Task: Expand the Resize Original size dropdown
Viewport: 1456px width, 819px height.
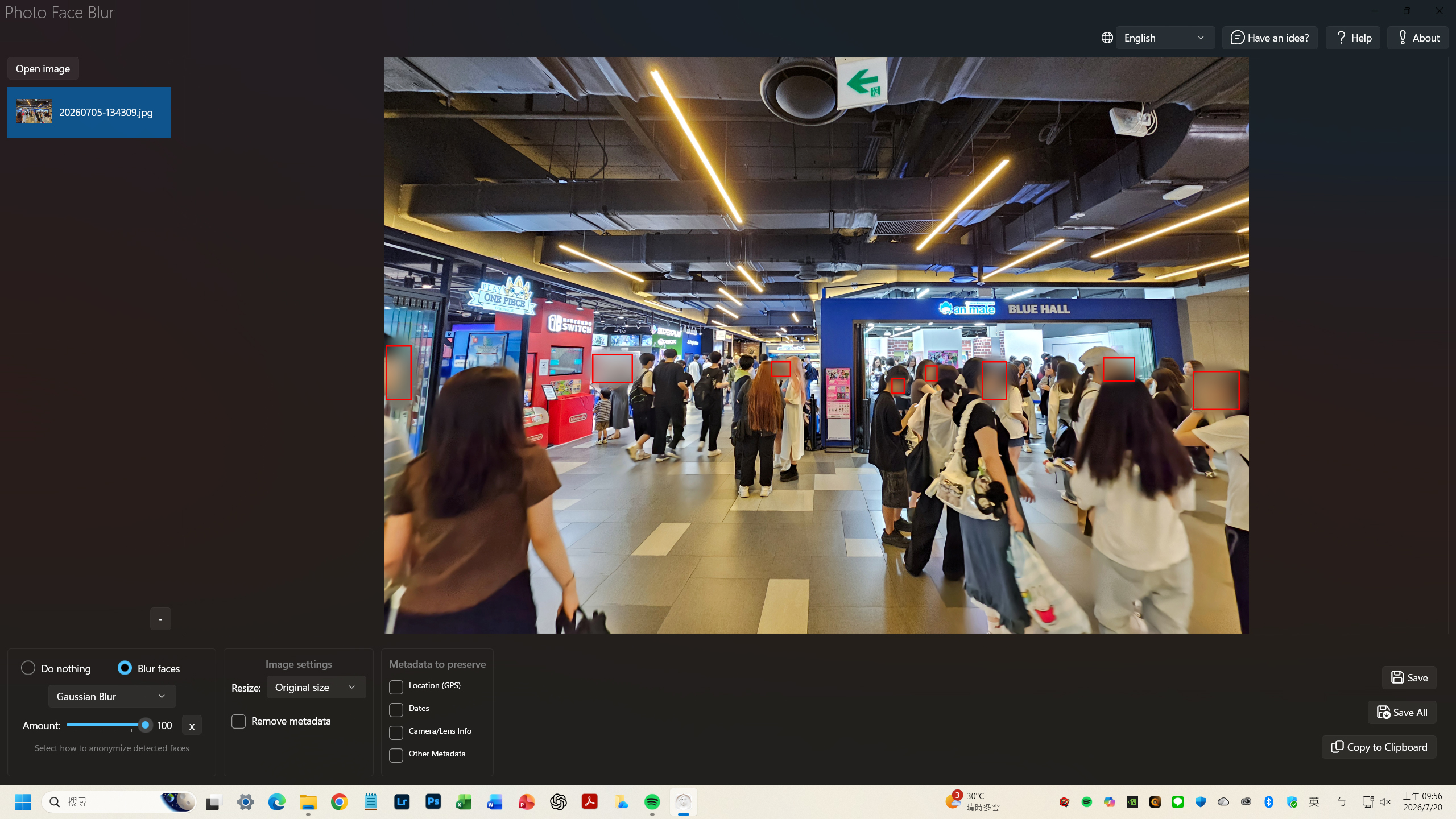Action: 316,687
